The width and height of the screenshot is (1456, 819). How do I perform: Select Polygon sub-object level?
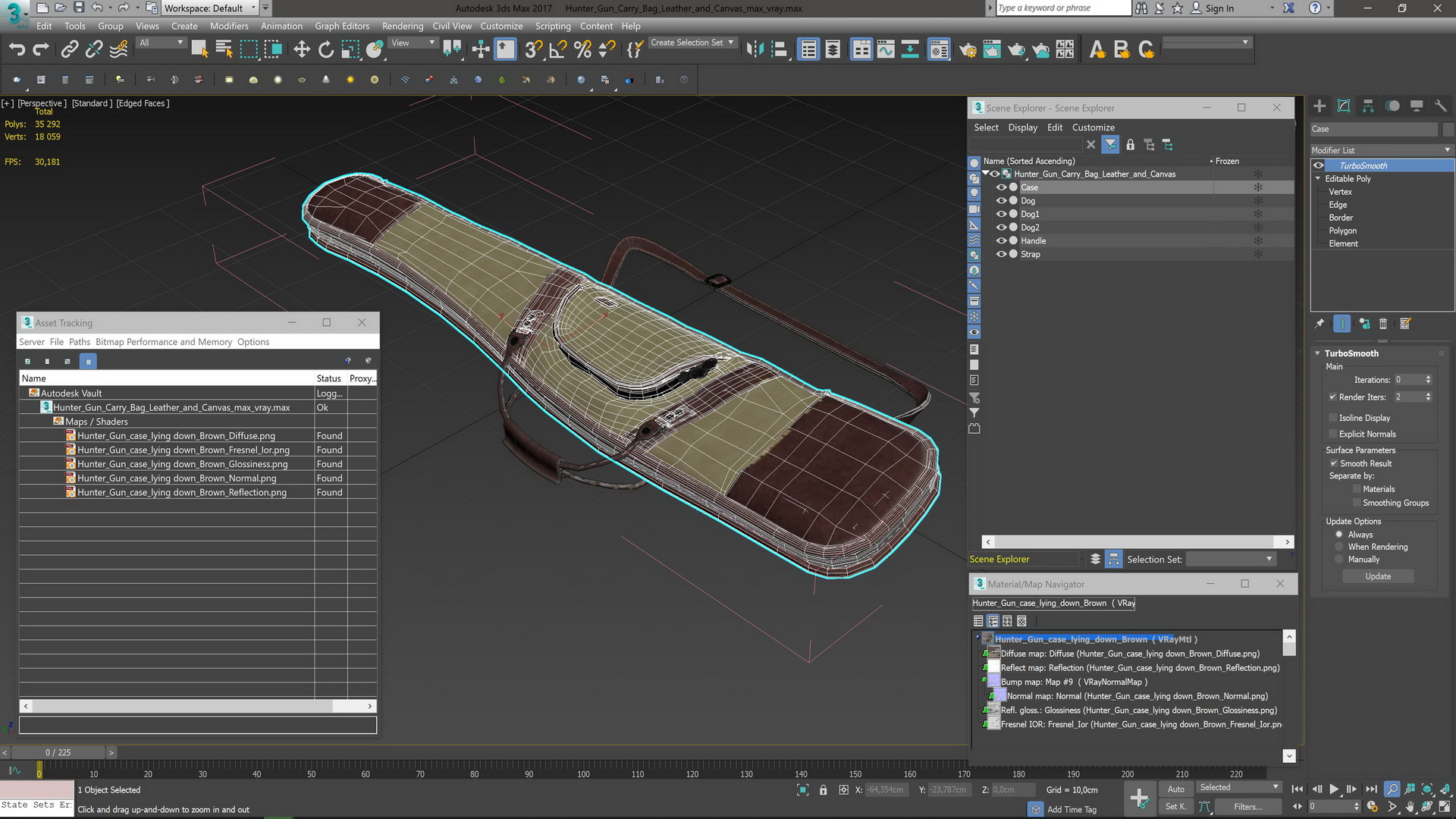click(x=1342, y=231)
